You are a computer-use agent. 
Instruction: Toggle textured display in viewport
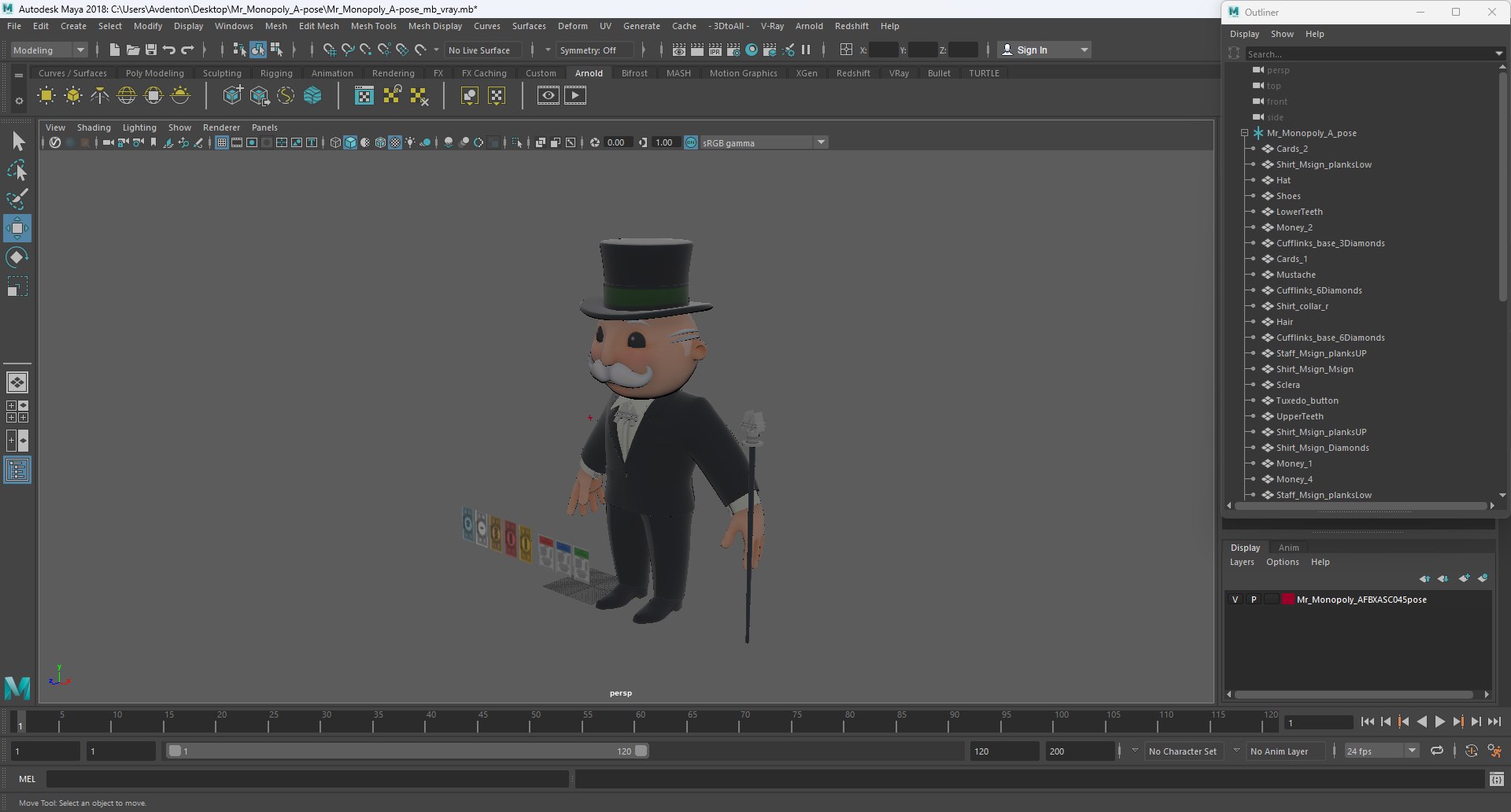point(395,142)
